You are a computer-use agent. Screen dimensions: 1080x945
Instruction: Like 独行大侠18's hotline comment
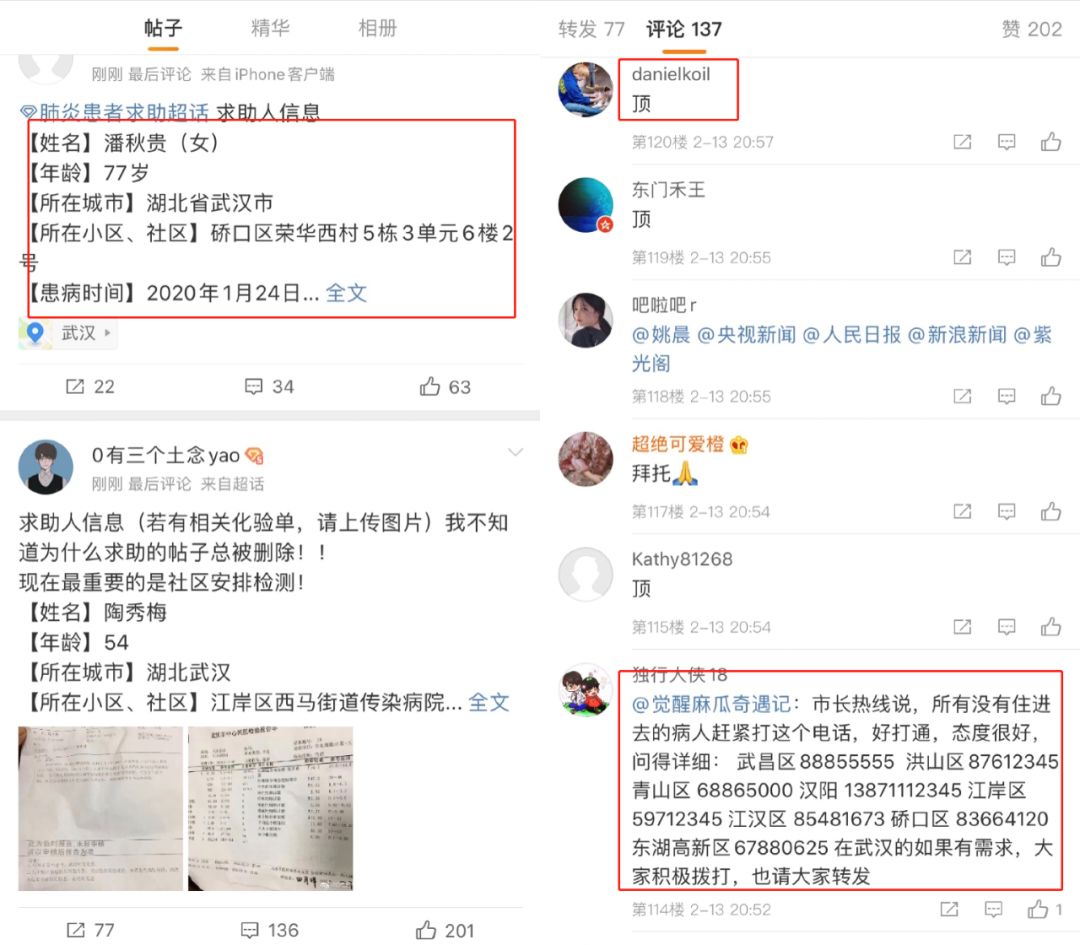point(1043,909)
